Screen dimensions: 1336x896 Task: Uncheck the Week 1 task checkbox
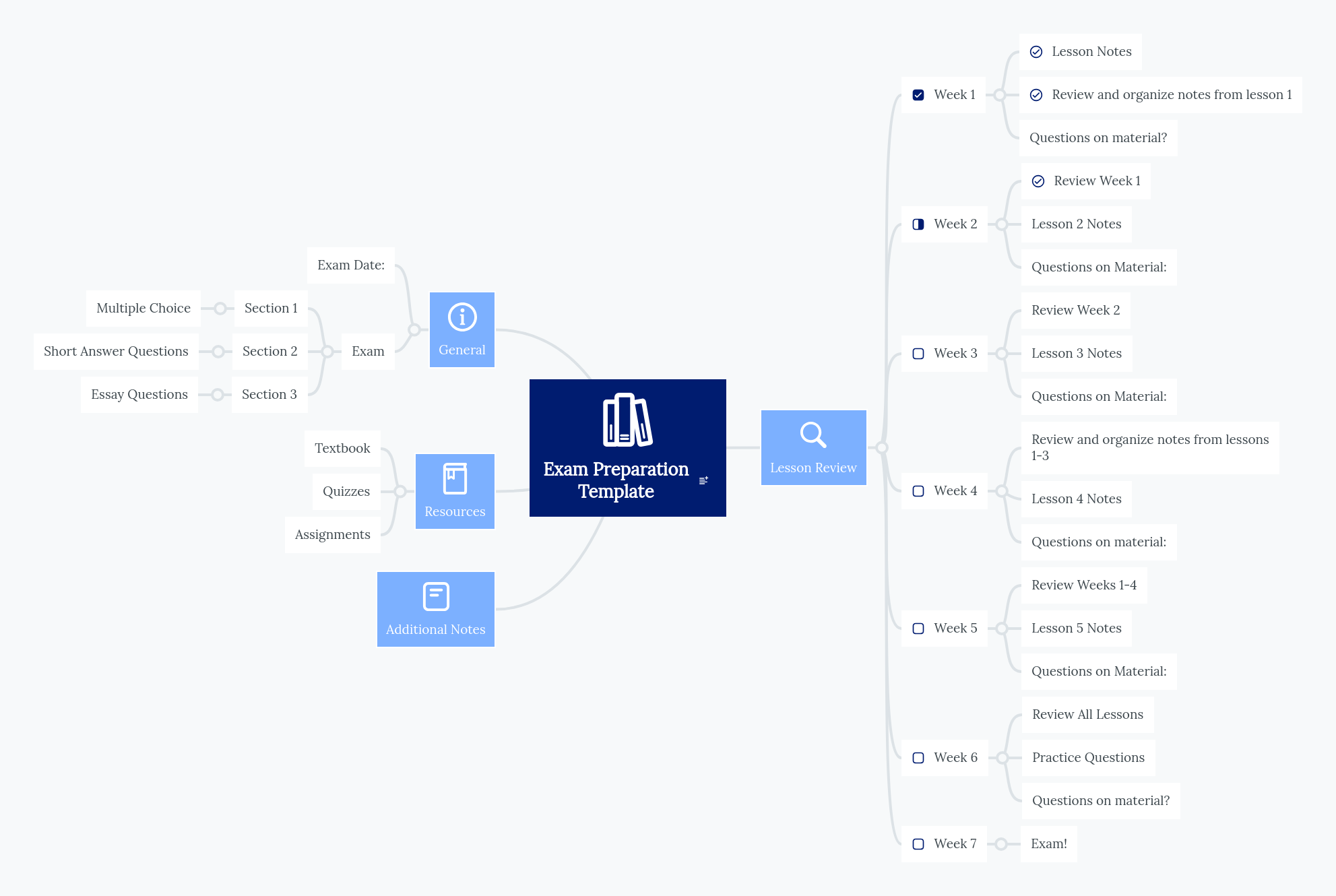pos(918,95)
